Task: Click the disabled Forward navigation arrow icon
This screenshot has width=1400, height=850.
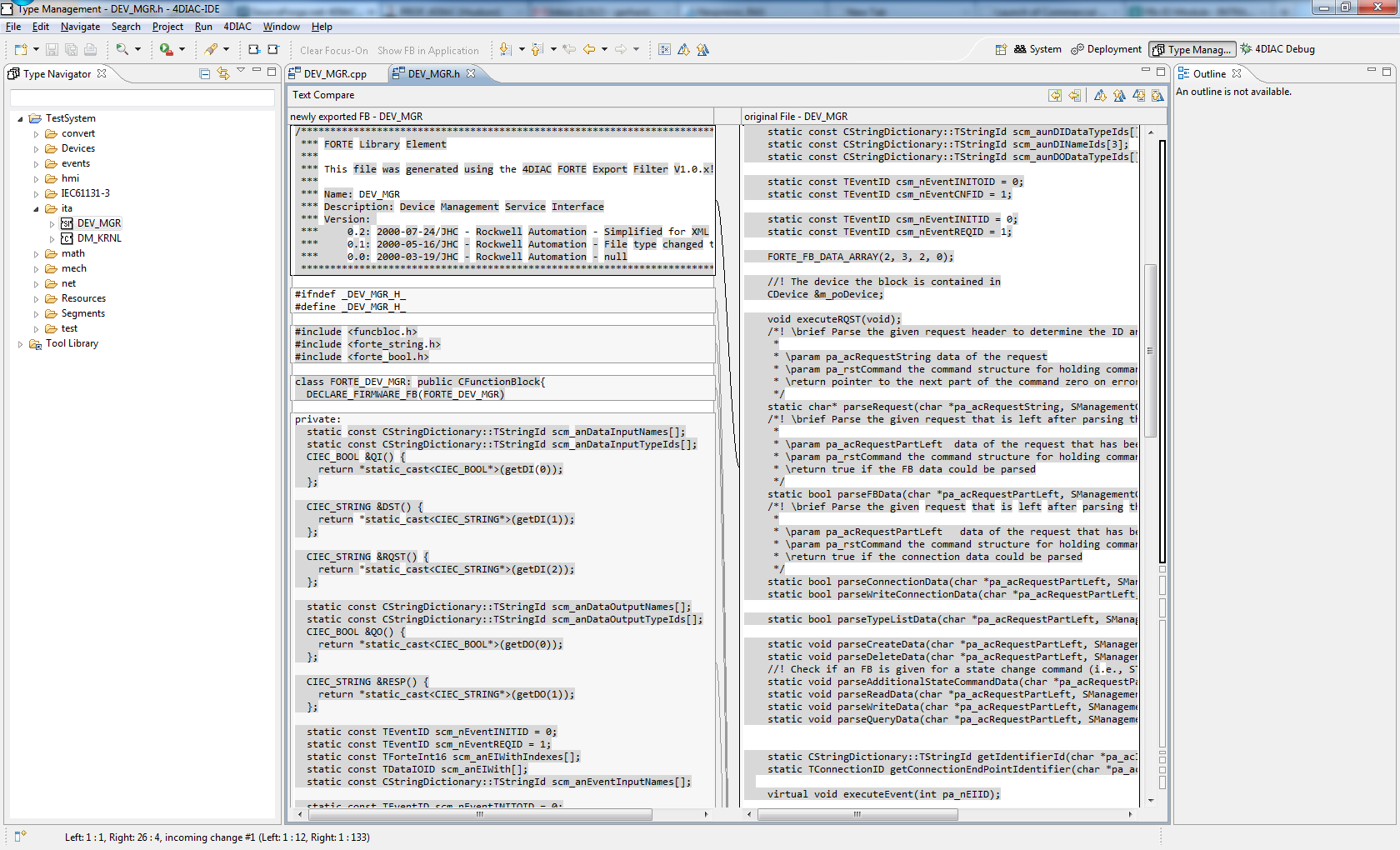Action: pyautogui.click(x=621, y=50)
